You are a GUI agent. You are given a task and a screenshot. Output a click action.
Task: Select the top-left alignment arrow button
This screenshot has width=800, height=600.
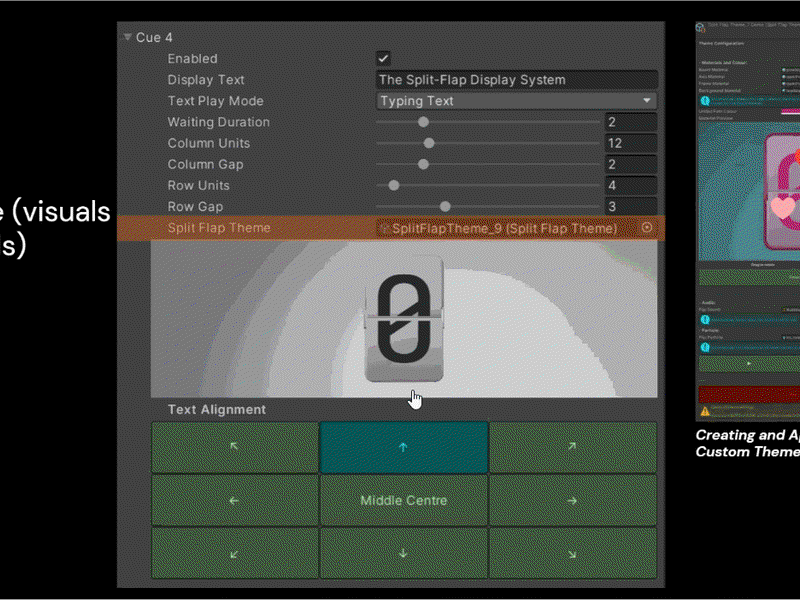tap(235, 447)
